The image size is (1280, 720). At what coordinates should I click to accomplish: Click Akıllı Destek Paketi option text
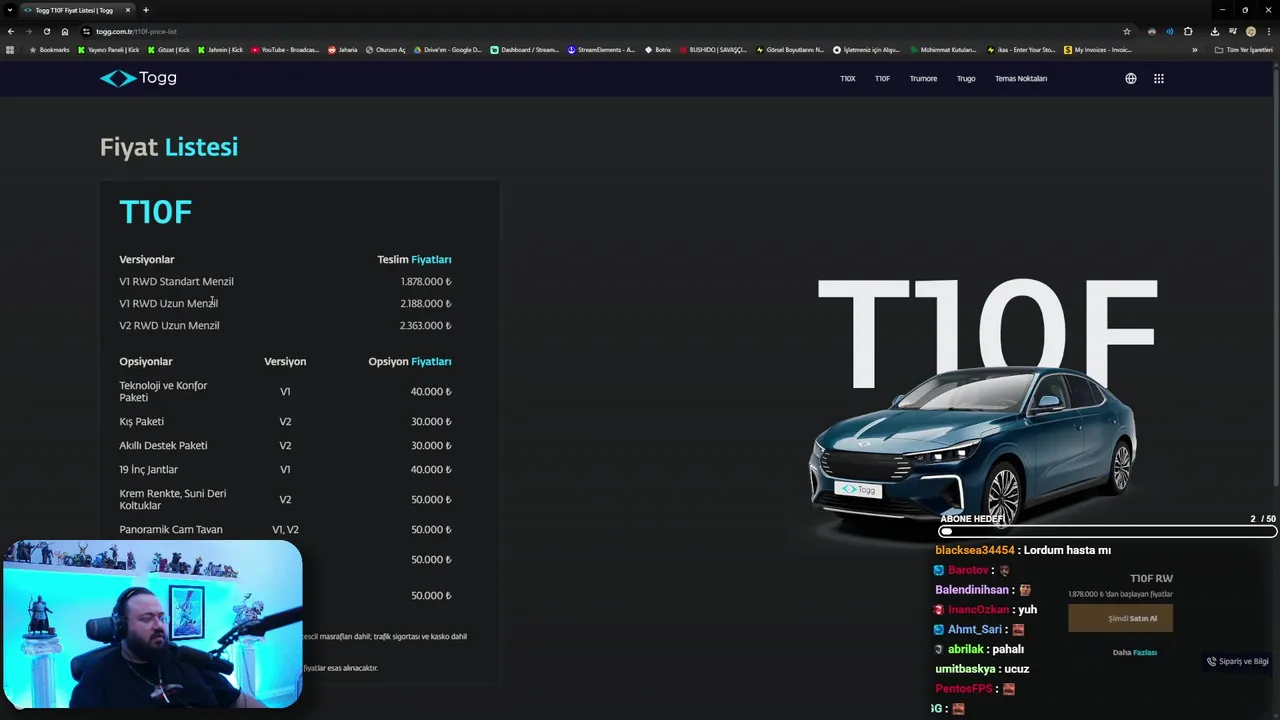click(163, 445)
